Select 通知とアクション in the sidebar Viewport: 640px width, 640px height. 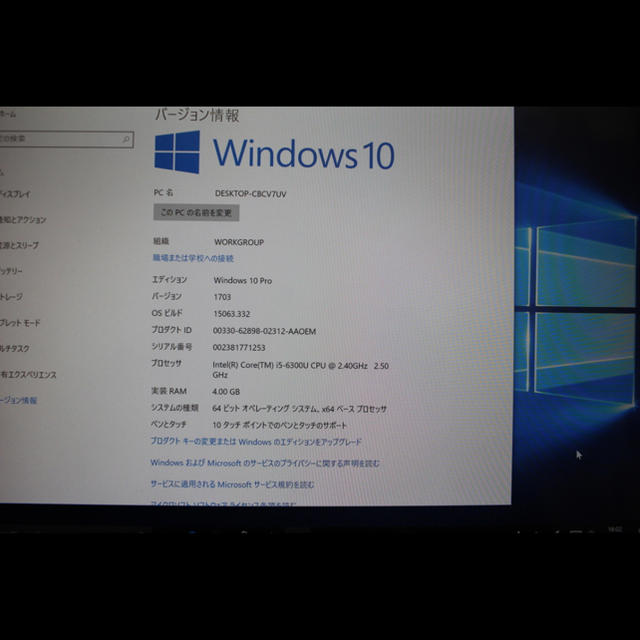click(23, 220)
